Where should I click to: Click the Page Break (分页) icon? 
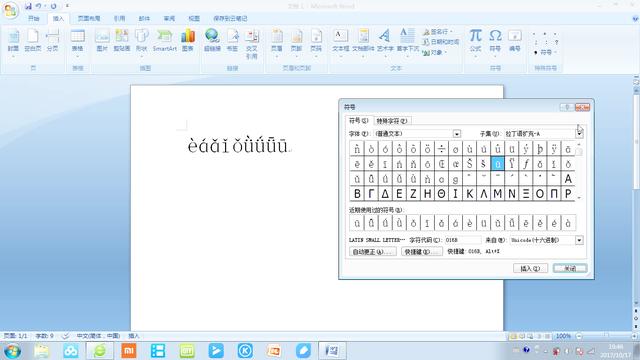tap(52, 40)
